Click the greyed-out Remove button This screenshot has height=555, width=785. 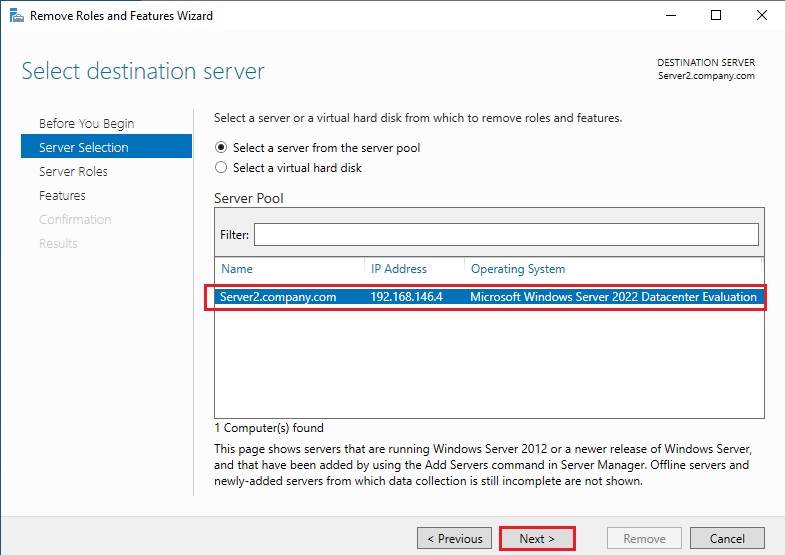645,539
